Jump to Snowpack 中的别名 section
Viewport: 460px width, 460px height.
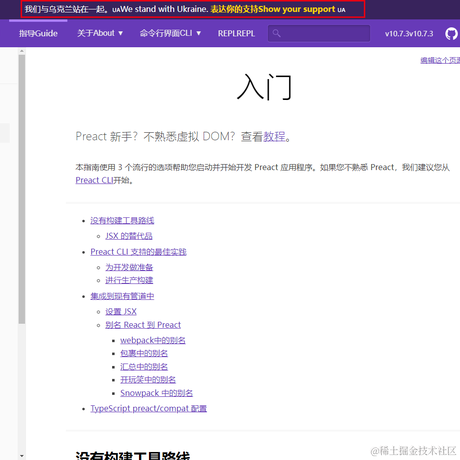tap(156, 393)
